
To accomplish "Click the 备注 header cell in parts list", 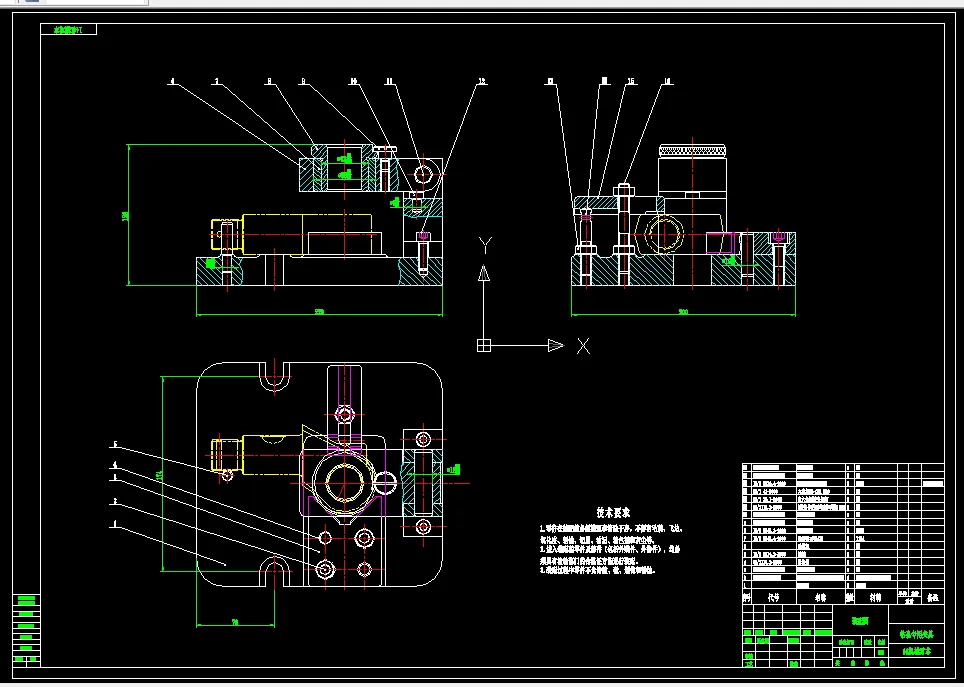I will [x=933, y=597].
